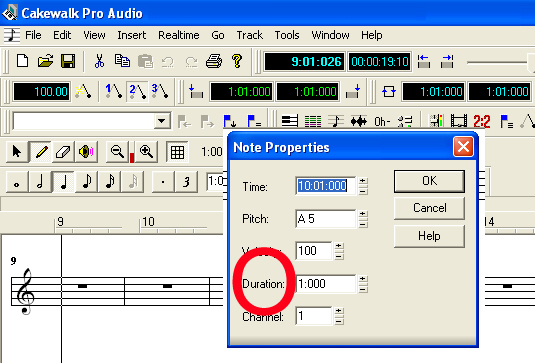Zoom out with magnifier minus icon

click(x=117, y=151)
